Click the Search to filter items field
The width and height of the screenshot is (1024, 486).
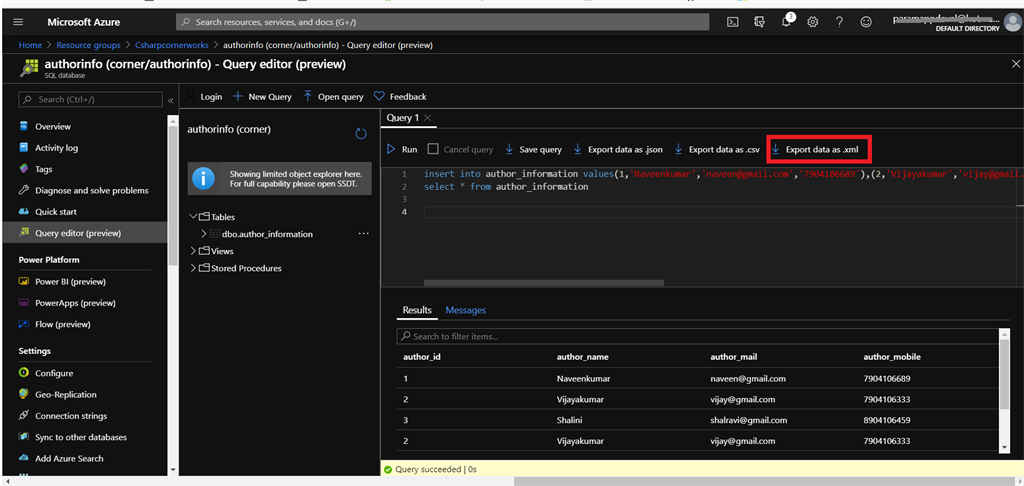(698, 336)
